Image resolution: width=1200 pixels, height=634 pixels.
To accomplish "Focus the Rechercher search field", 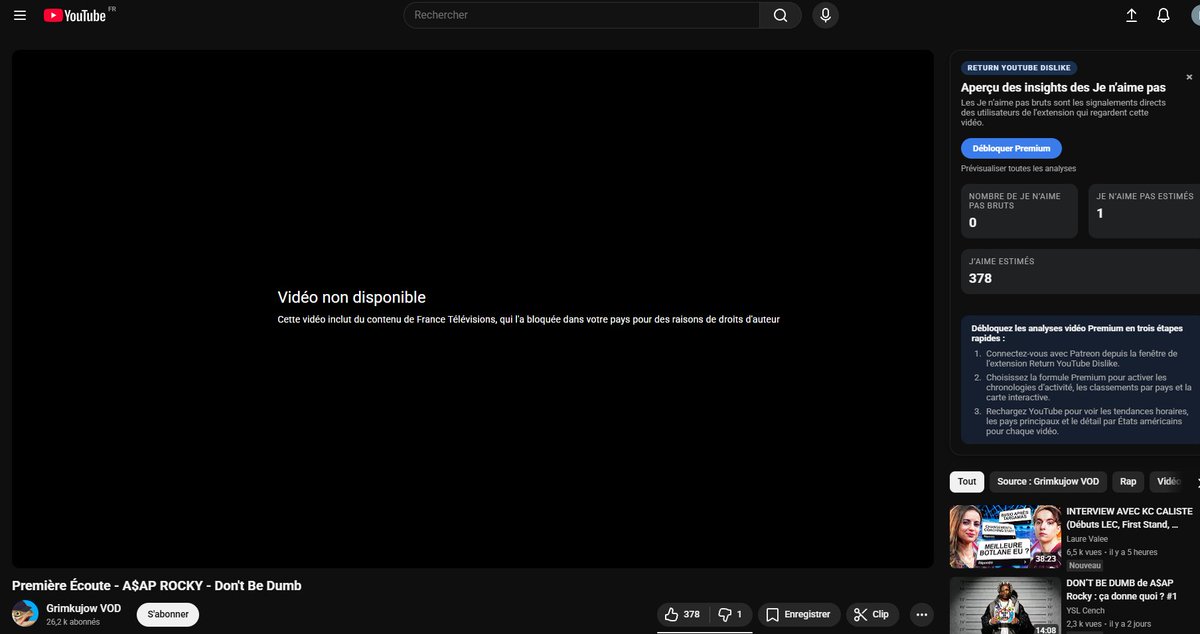I will pos(581,15).
